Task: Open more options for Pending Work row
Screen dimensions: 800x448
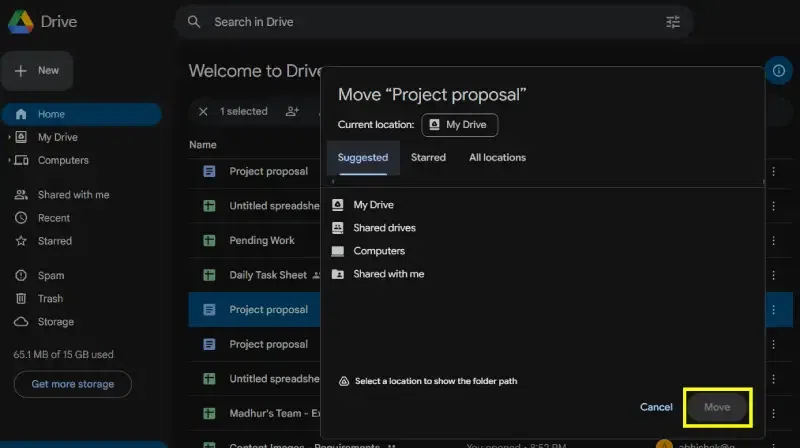Action: (773, 240)
